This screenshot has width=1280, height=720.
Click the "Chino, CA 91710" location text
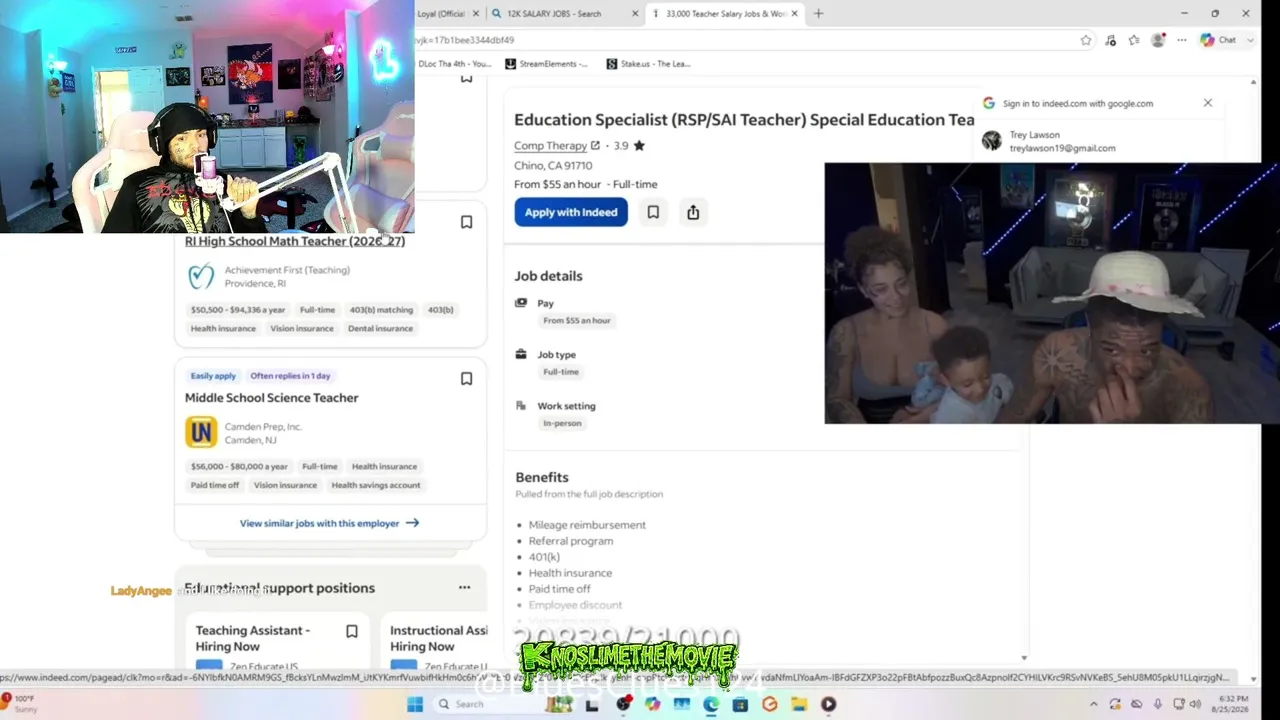pos(553,166)
